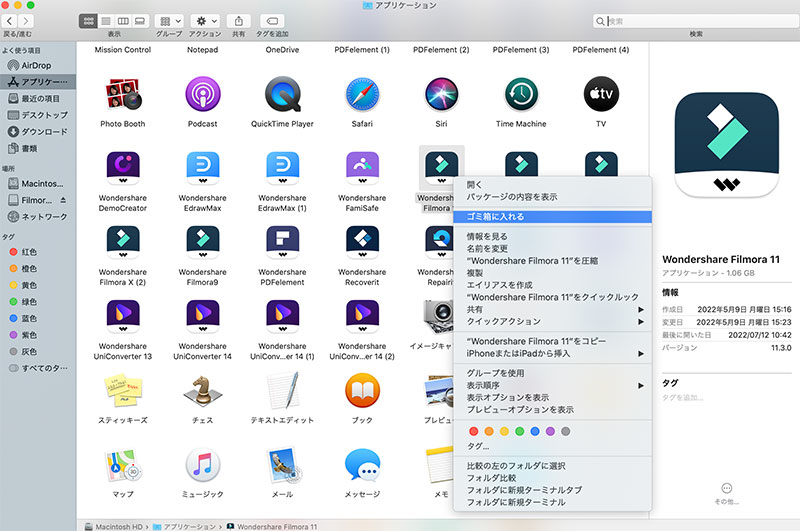The width and height of the screenshot is (800, 531).
Task: Apply the green tag in context menu
Action: tap(519, 432)
